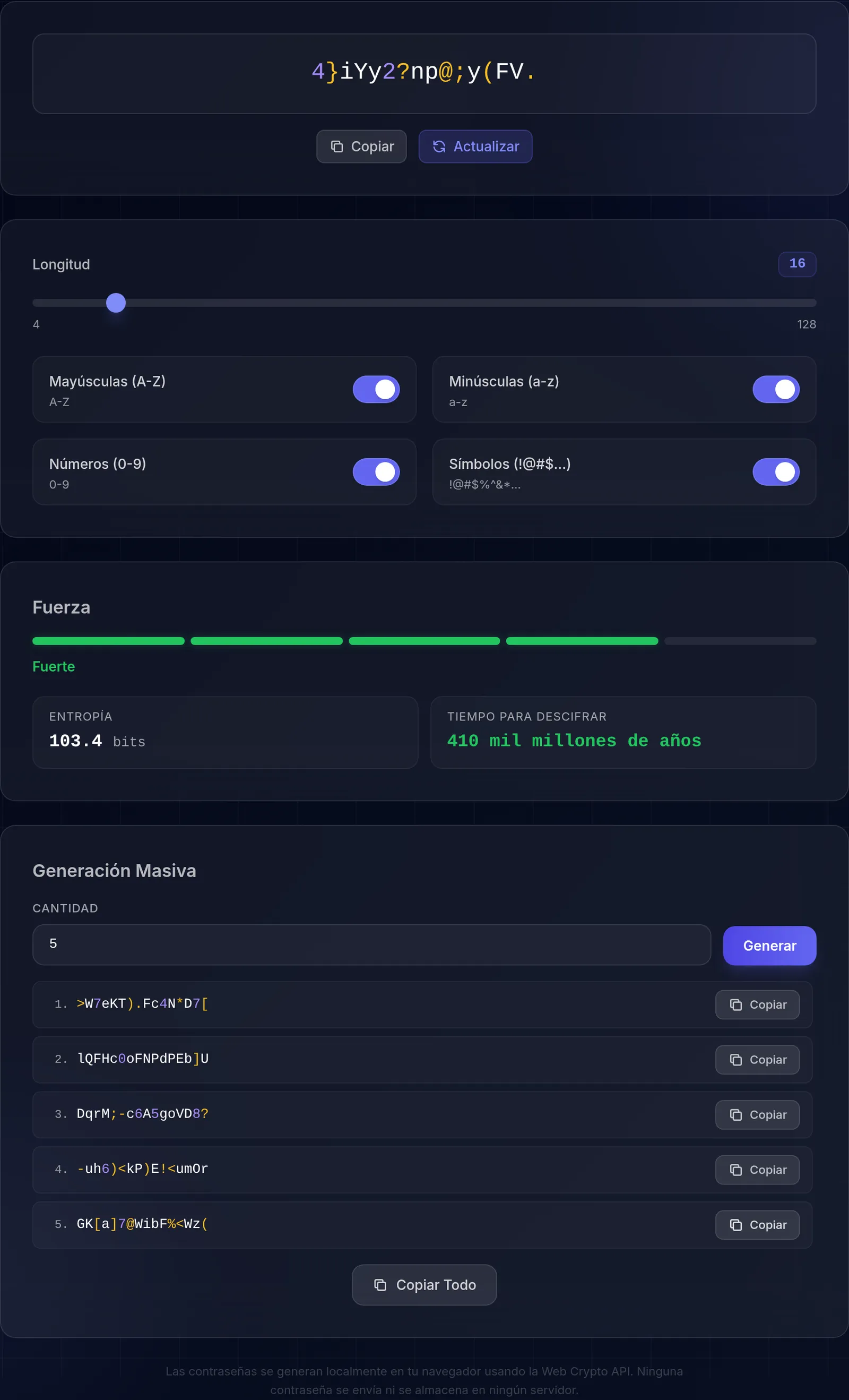Click the length value badge showing 16

(797, 264)
